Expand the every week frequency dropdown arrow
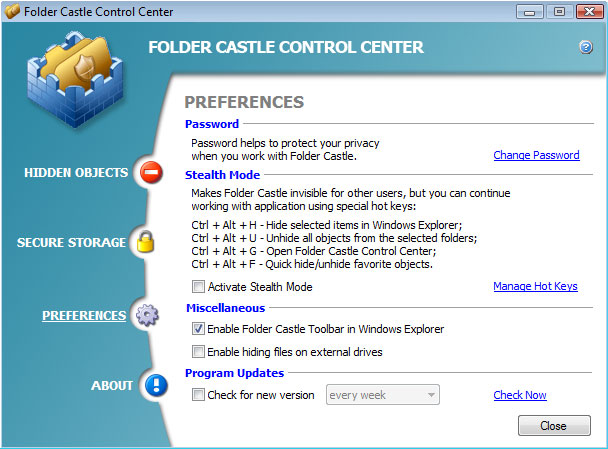Image resolution: width=608 pixels, height=449 pixels. [x=431, y=395]
